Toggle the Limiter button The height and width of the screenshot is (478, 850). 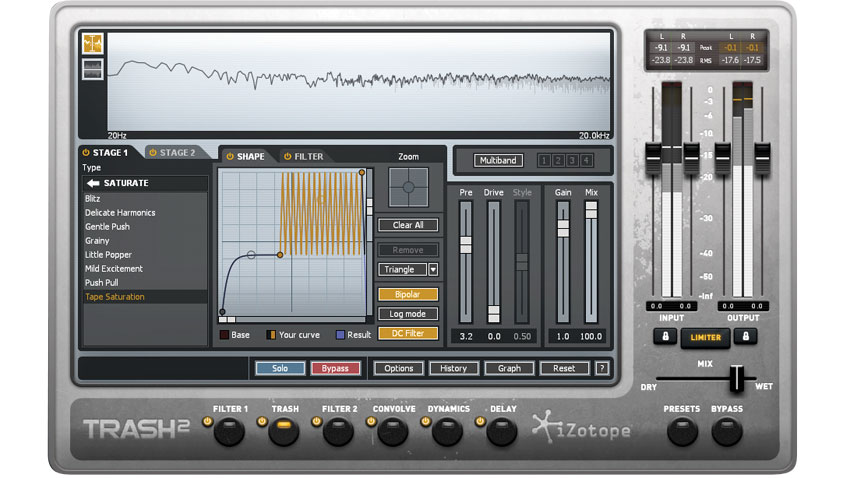coord(705,337)
